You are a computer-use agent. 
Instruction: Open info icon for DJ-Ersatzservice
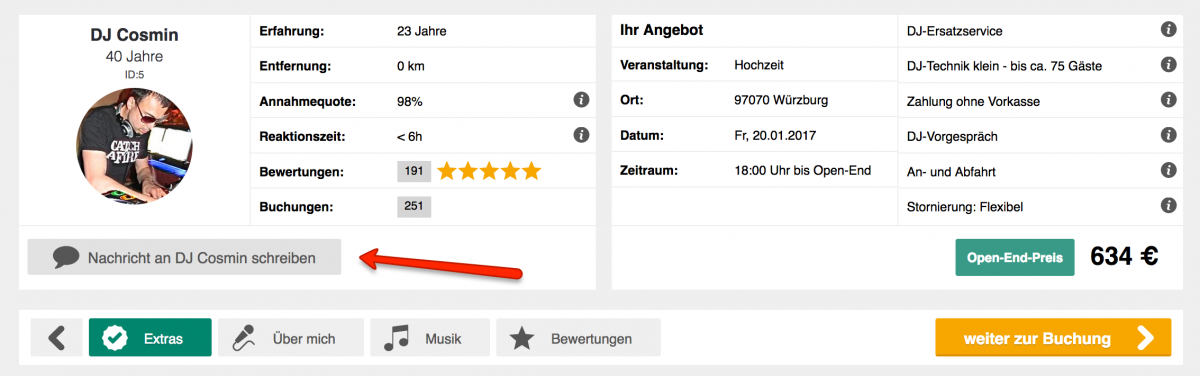click(x=1167, y=31)
